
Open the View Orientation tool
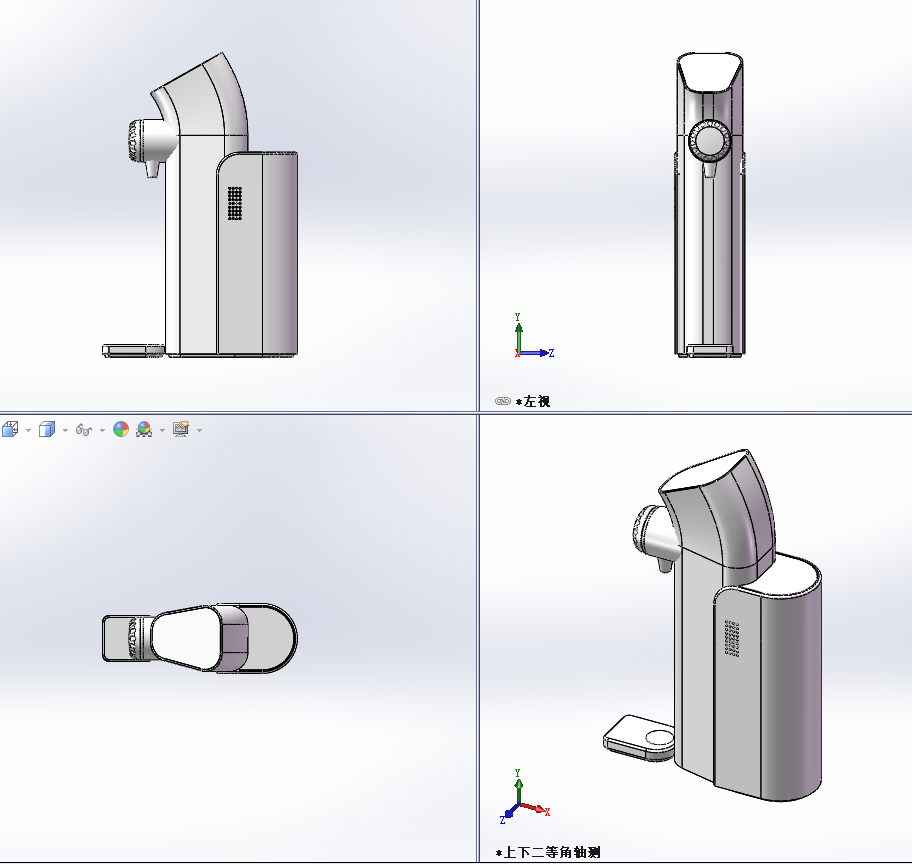click(x=10, y=429)
